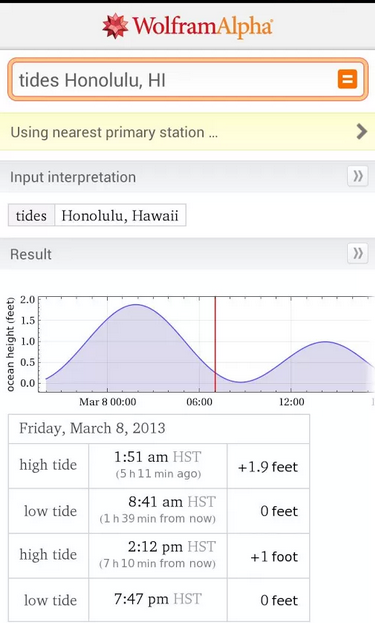The image size is (375, 623).
Task: Select the Input interpretation header label
Action: [x=73, y=177]
